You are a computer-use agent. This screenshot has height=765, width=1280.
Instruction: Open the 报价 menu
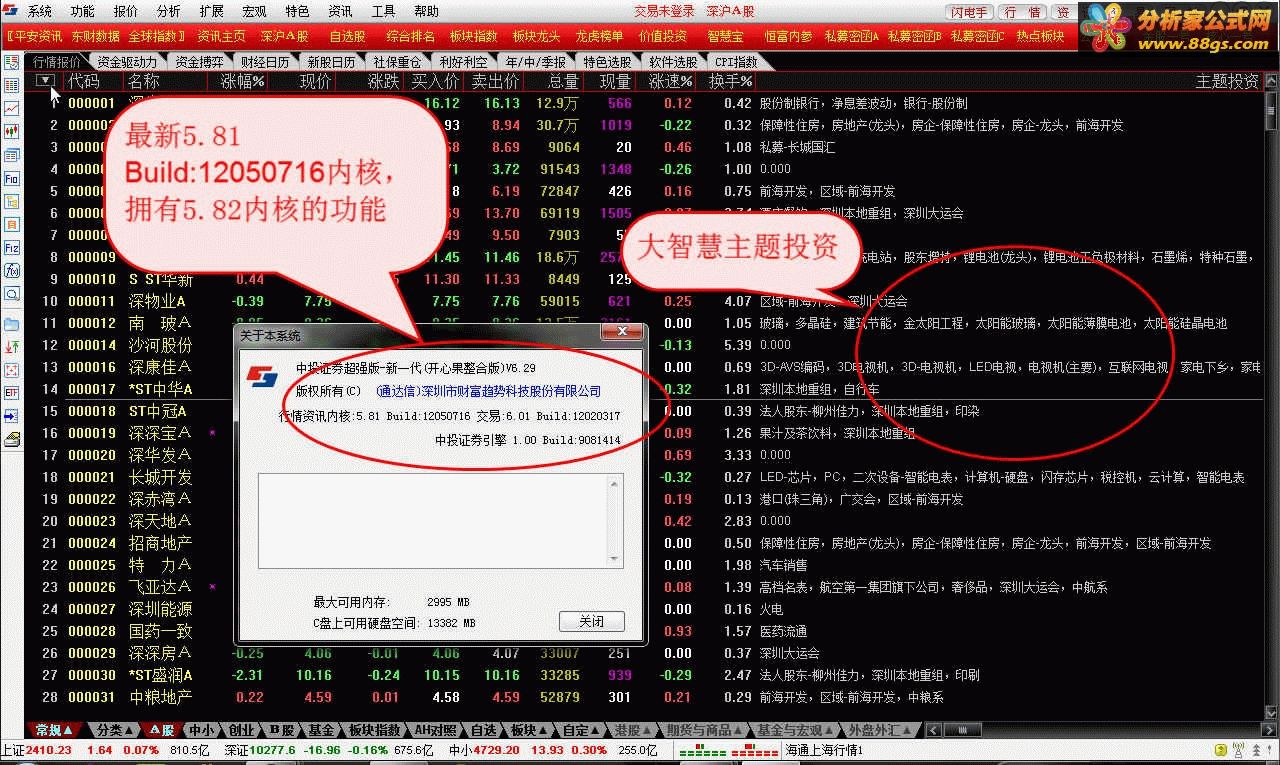[x=125, y=12]
